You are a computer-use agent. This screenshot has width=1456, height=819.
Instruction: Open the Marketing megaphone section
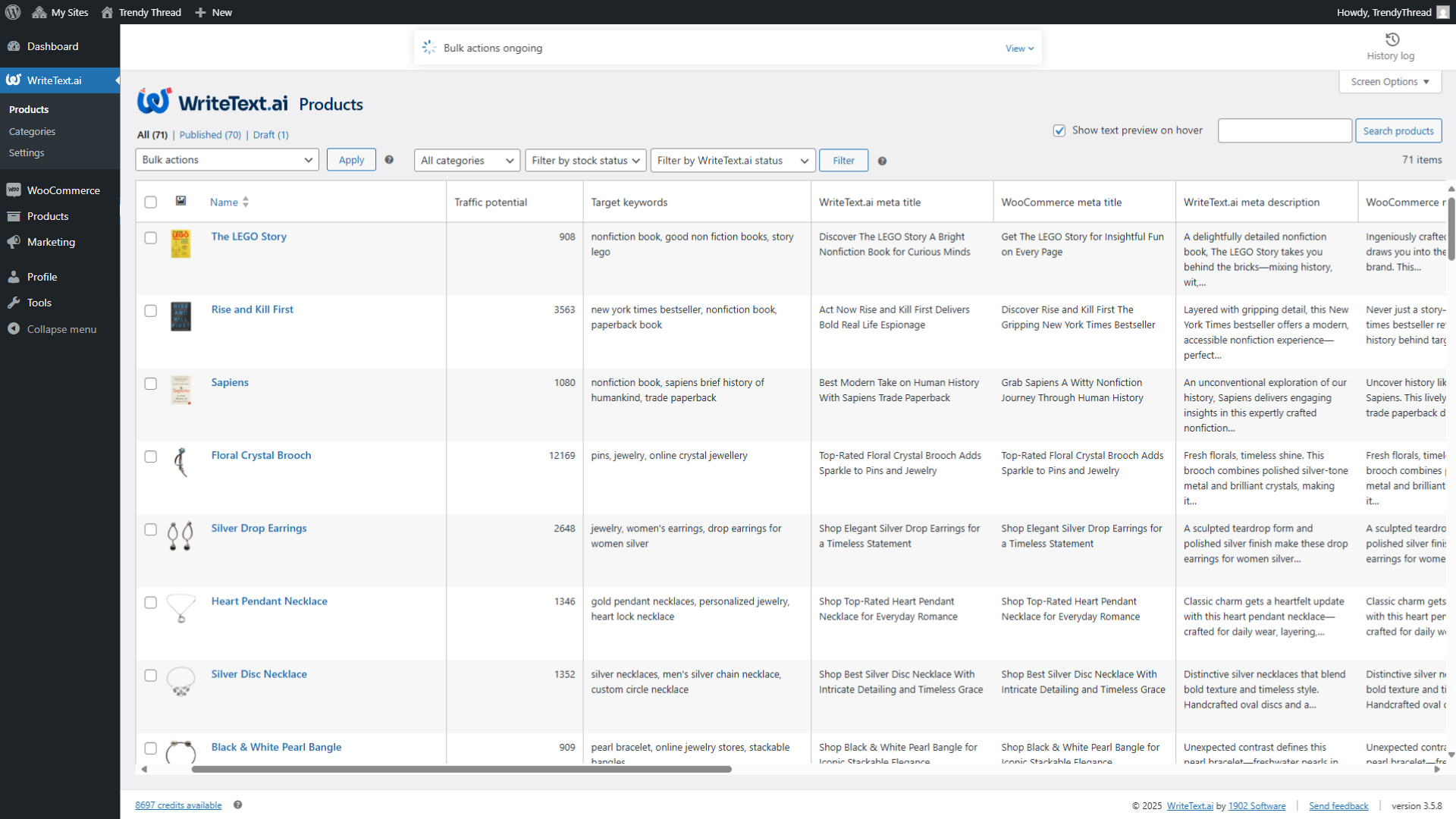coord(51,242)
